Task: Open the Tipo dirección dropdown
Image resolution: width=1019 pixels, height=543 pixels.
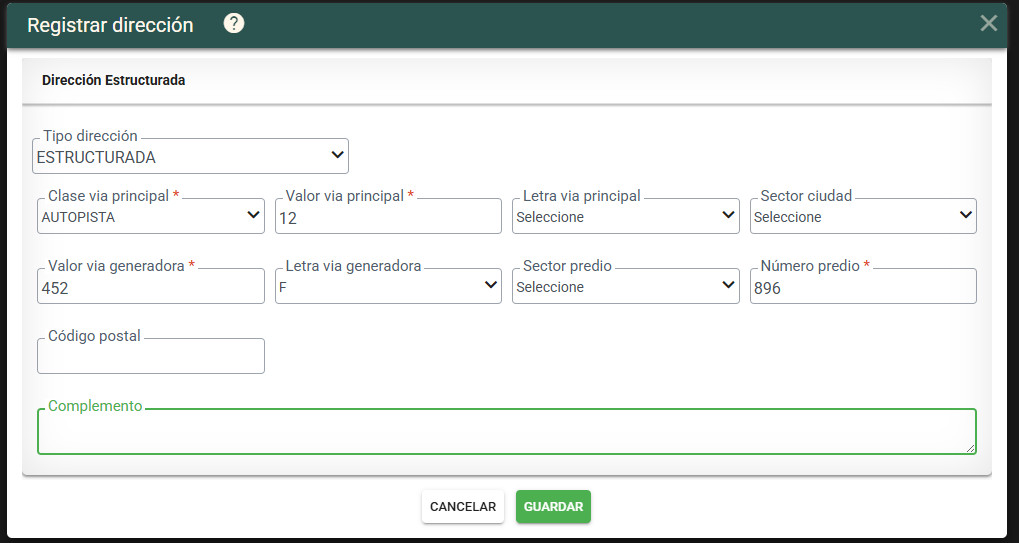Action: pyautogui.click(x=190, y=157)
